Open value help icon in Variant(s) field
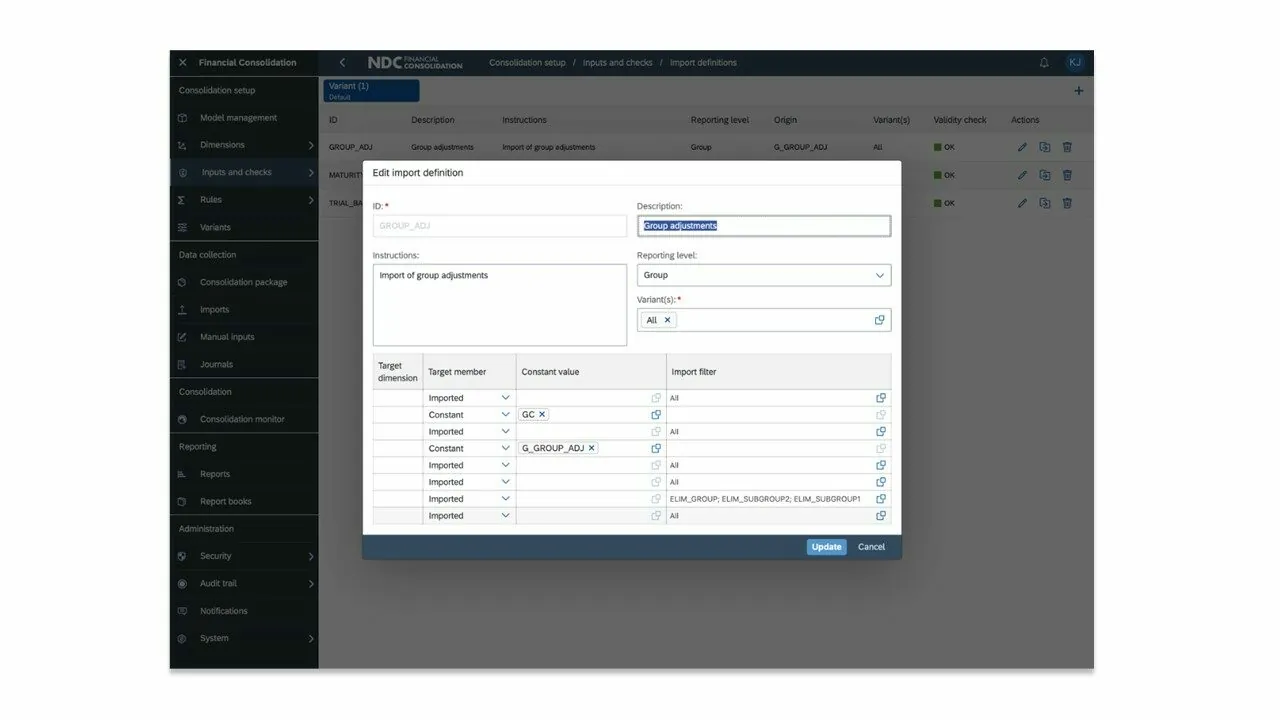This screenshot has width=1280, height=720. click(879, 320)
